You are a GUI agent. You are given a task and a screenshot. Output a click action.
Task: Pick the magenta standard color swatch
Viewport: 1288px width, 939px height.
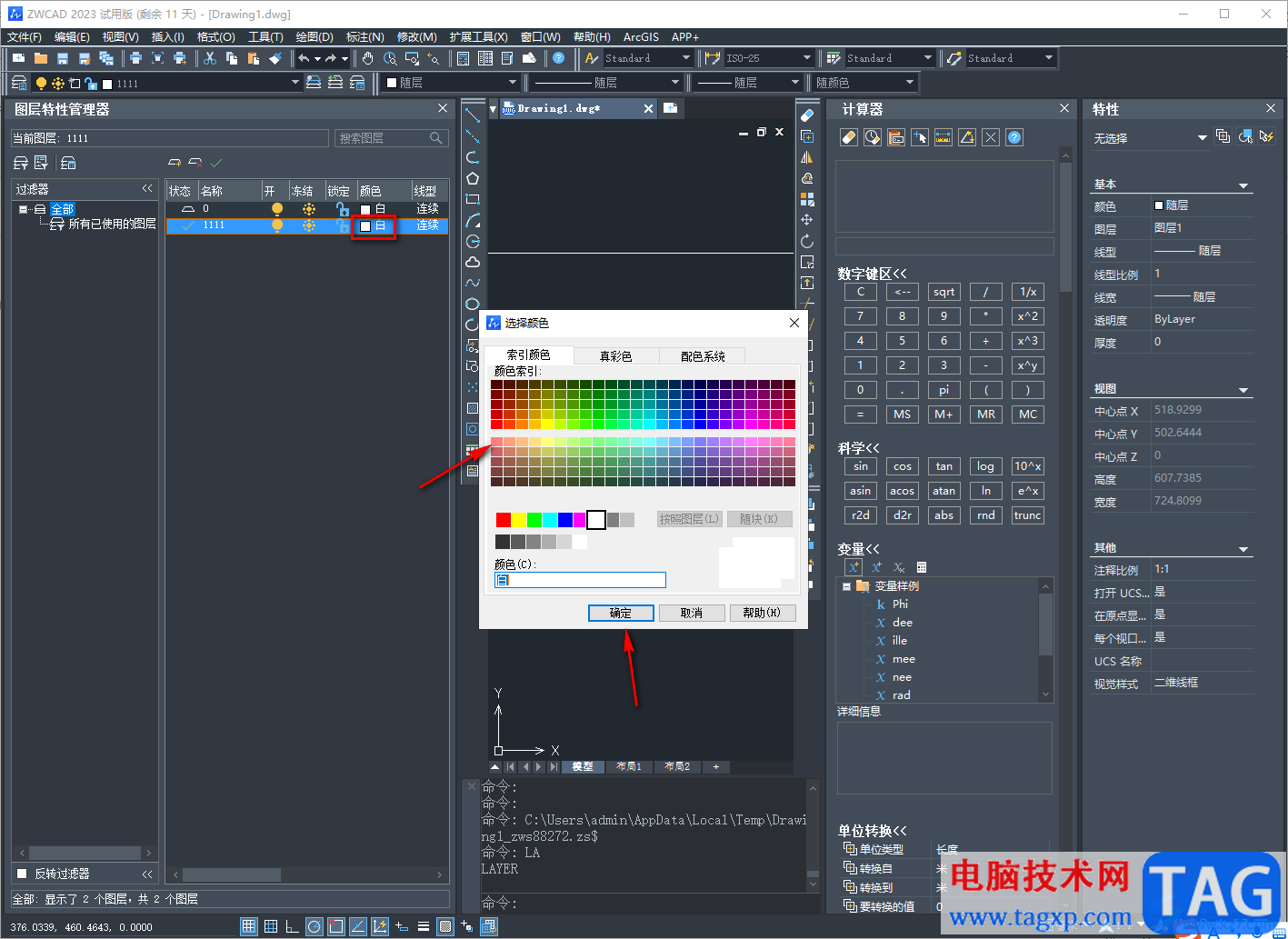[580, 520]
